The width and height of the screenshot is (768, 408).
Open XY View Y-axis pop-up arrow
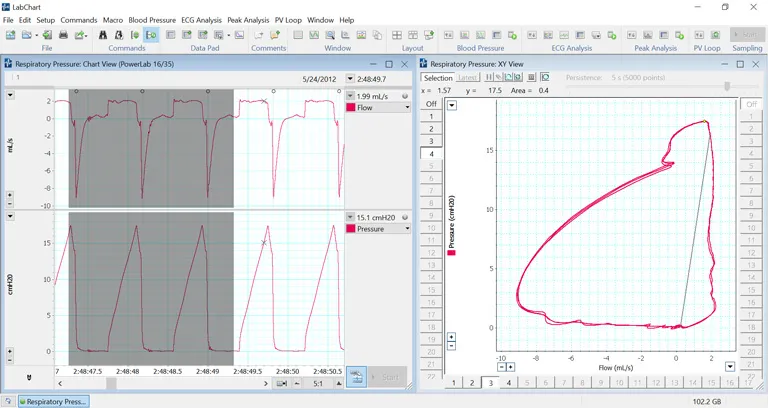click(x=452, y=105)
